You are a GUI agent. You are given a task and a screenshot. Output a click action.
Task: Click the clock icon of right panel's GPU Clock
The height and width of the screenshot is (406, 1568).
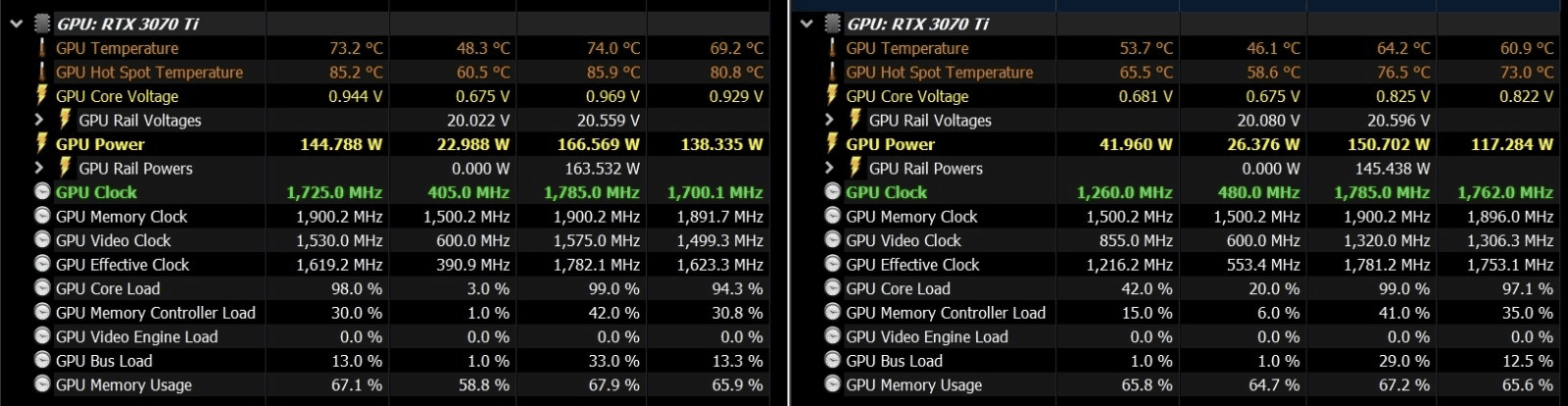pos(833,191)
